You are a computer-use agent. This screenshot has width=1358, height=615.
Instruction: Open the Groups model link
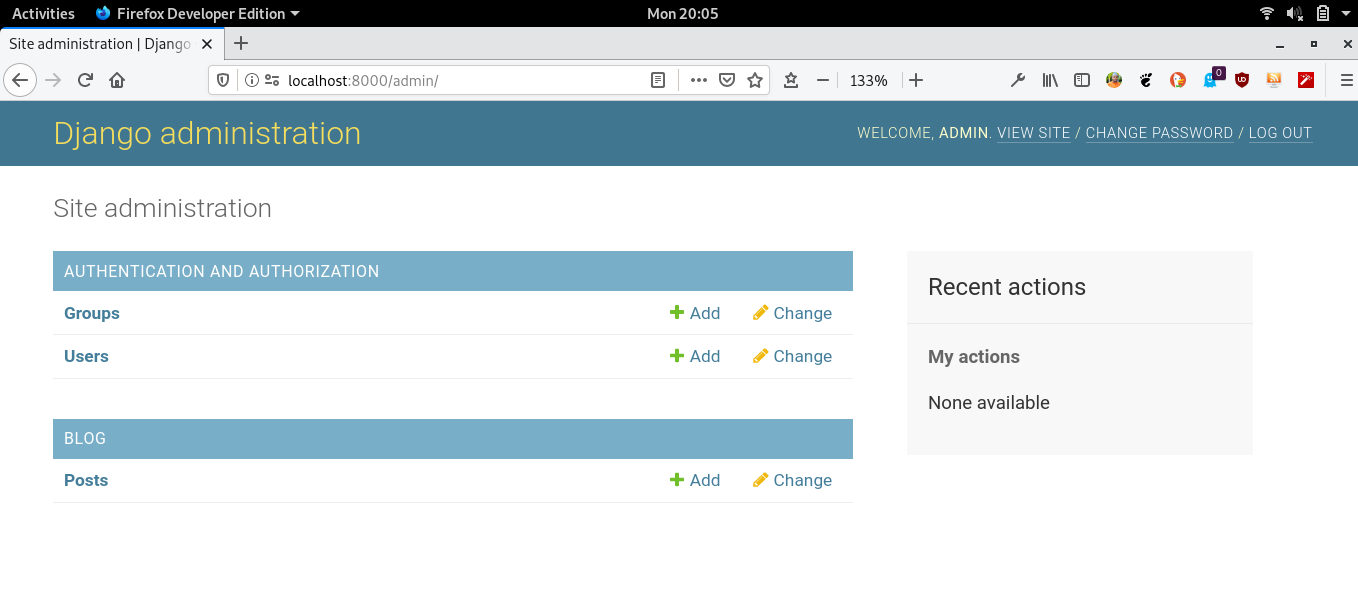[x=92, y=313]
